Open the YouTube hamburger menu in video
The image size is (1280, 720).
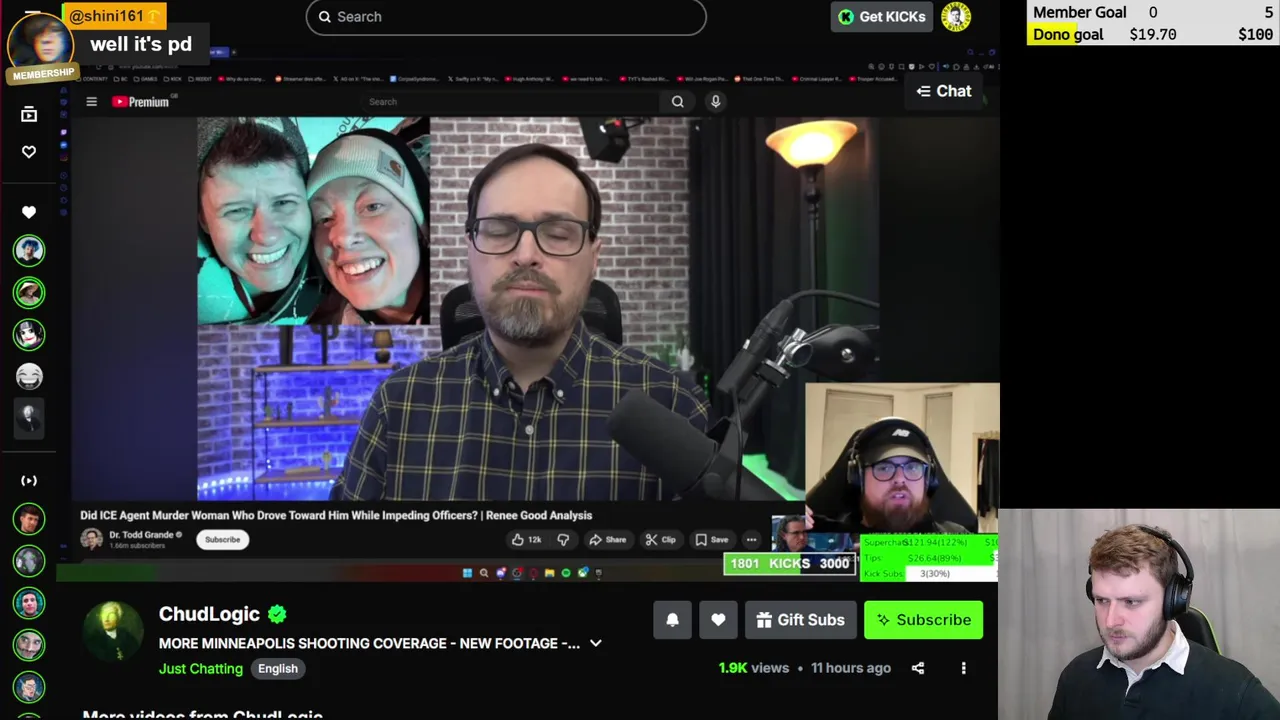tap(91, 101)
